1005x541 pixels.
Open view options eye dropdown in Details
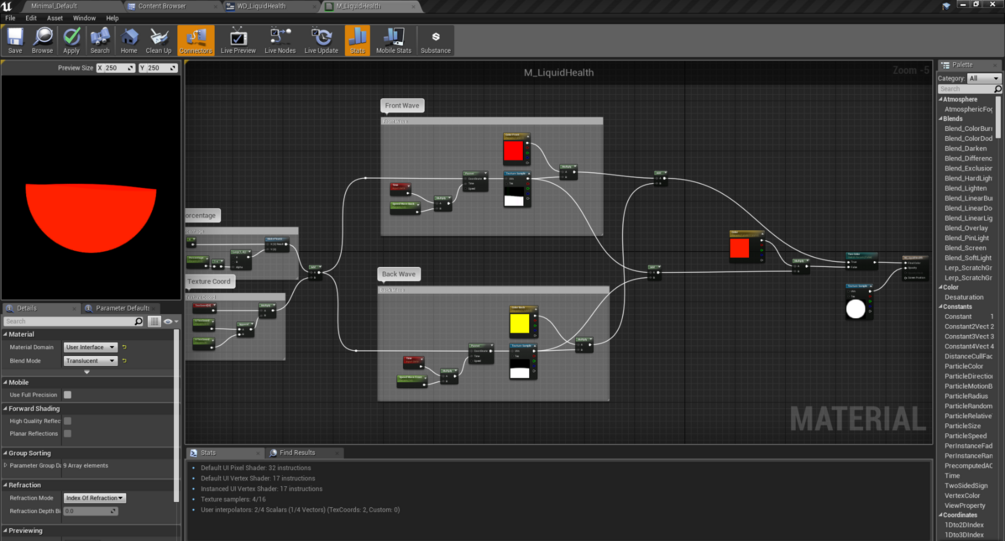pos(170,321)
